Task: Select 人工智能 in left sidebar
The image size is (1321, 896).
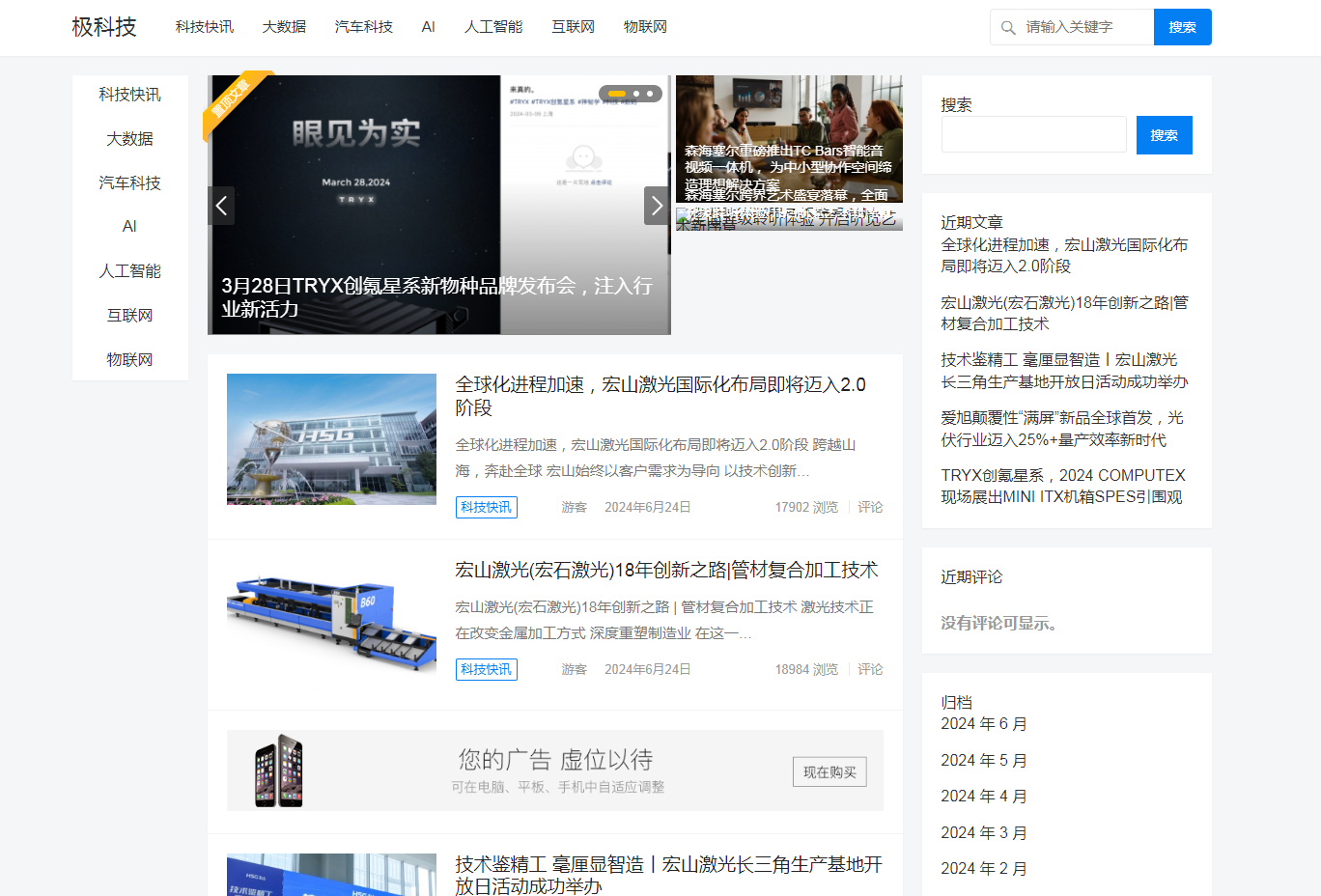Action: click(x=130, y=271)
